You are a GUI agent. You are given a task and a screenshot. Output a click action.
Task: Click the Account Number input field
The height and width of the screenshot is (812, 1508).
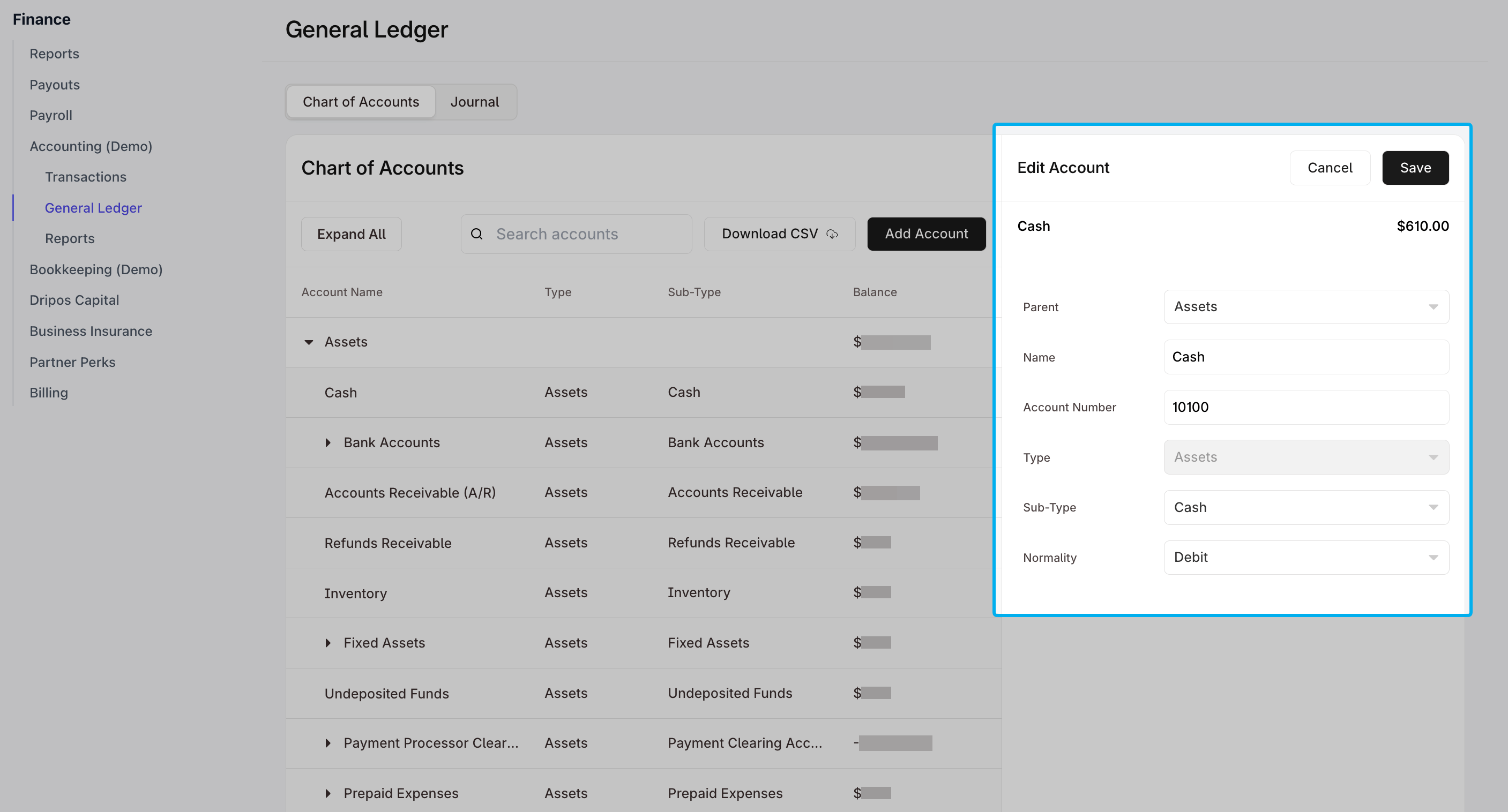click(1306, 407)
